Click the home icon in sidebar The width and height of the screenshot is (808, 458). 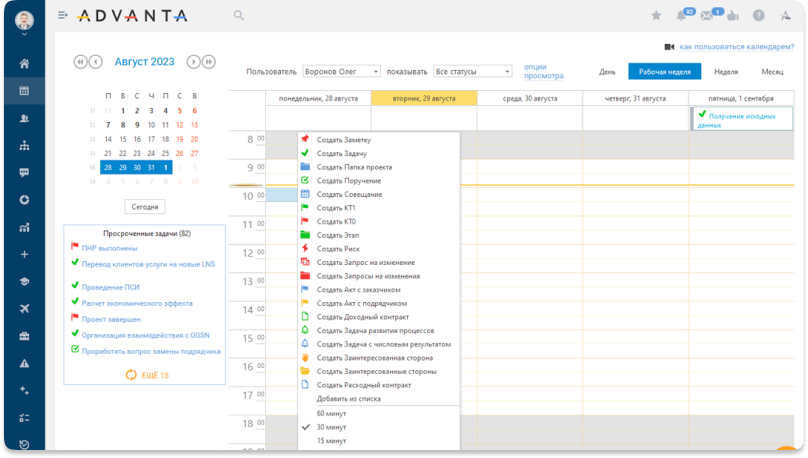(x=24, y=64)
